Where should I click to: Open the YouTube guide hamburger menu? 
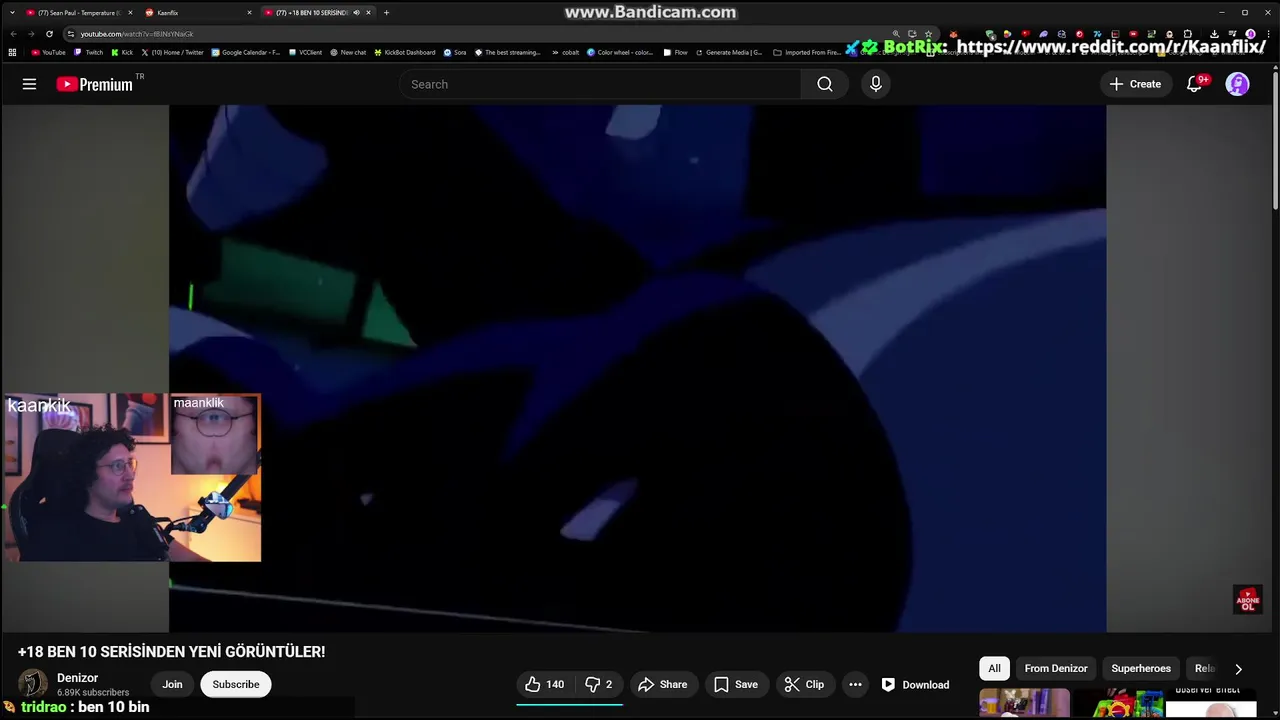point(29,84)
